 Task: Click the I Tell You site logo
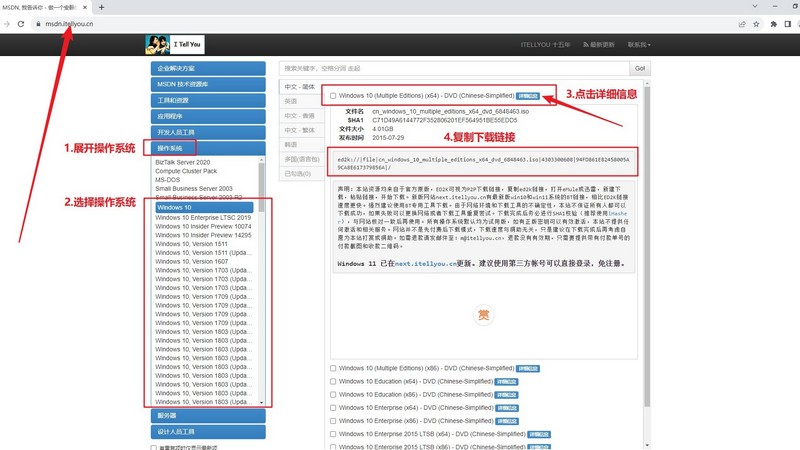pos(178,44)
